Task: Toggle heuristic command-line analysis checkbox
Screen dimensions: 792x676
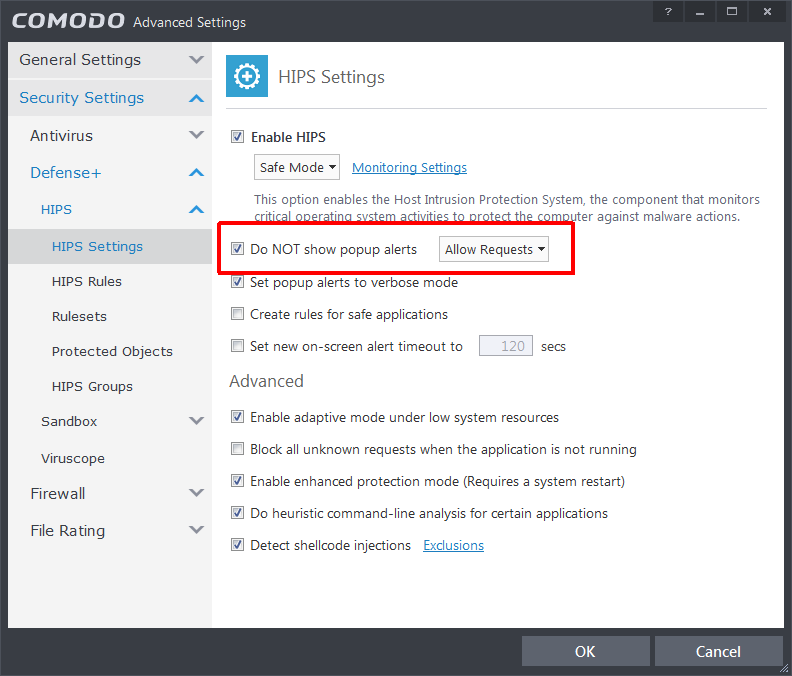Action: pyautogui.click(x=237, y=513)
